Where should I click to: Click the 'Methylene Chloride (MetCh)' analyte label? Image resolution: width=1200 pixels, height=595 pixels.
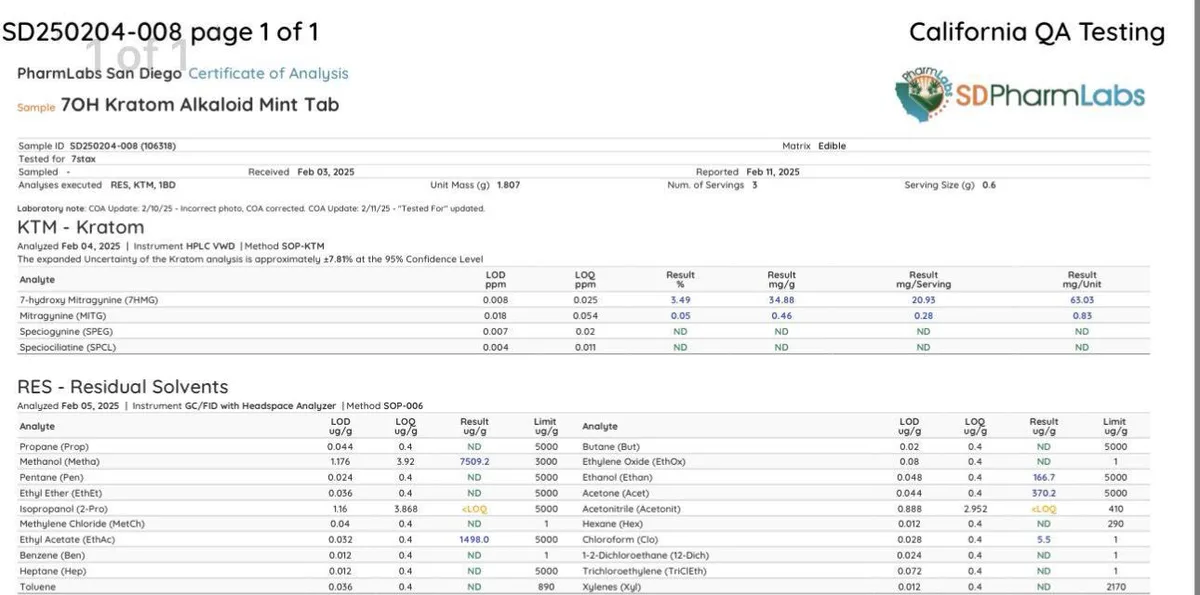click(x=82, y=524)
